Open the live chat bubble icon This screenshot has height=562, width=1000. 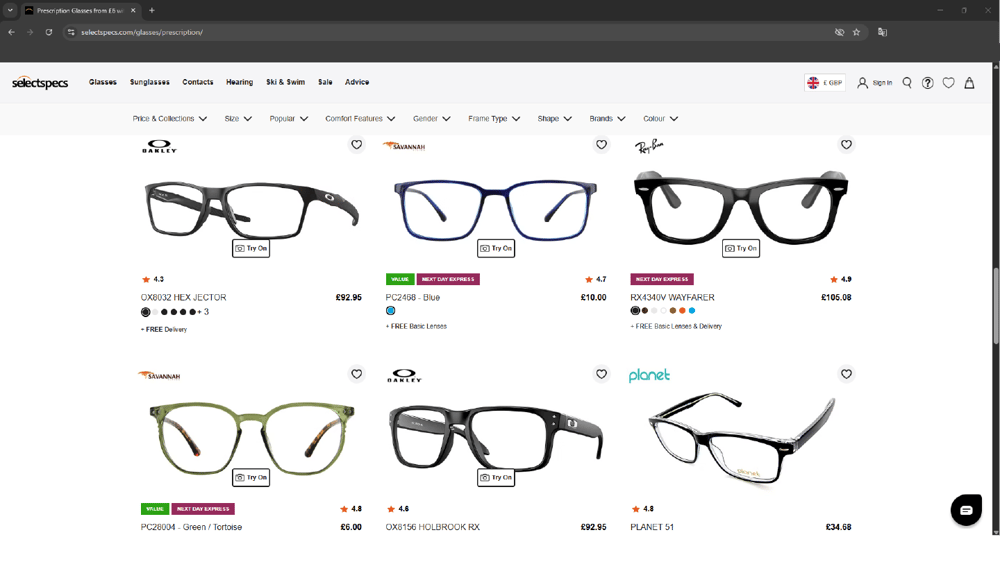(966, 510)
